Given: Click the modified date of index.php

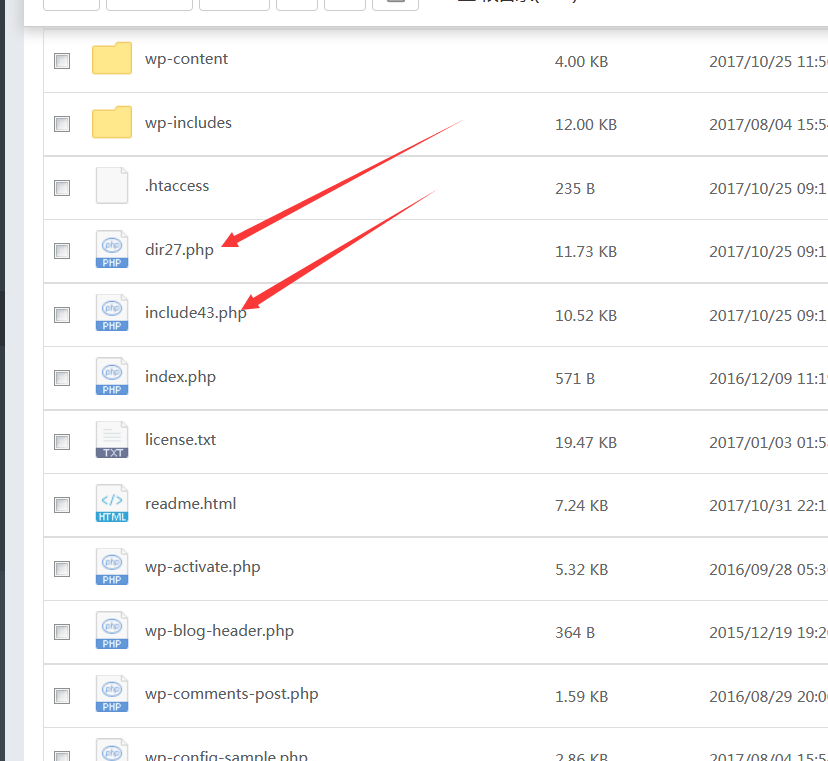Looking at the screenshot, I should point(768,379).
